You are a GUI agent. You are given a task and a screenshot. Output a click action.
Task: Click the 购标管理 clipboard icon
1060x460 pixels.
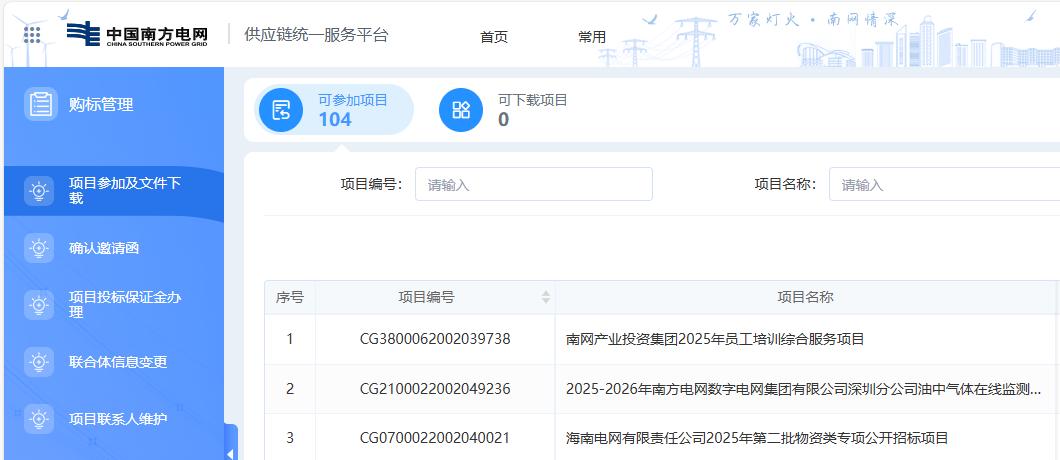(41, 104)
